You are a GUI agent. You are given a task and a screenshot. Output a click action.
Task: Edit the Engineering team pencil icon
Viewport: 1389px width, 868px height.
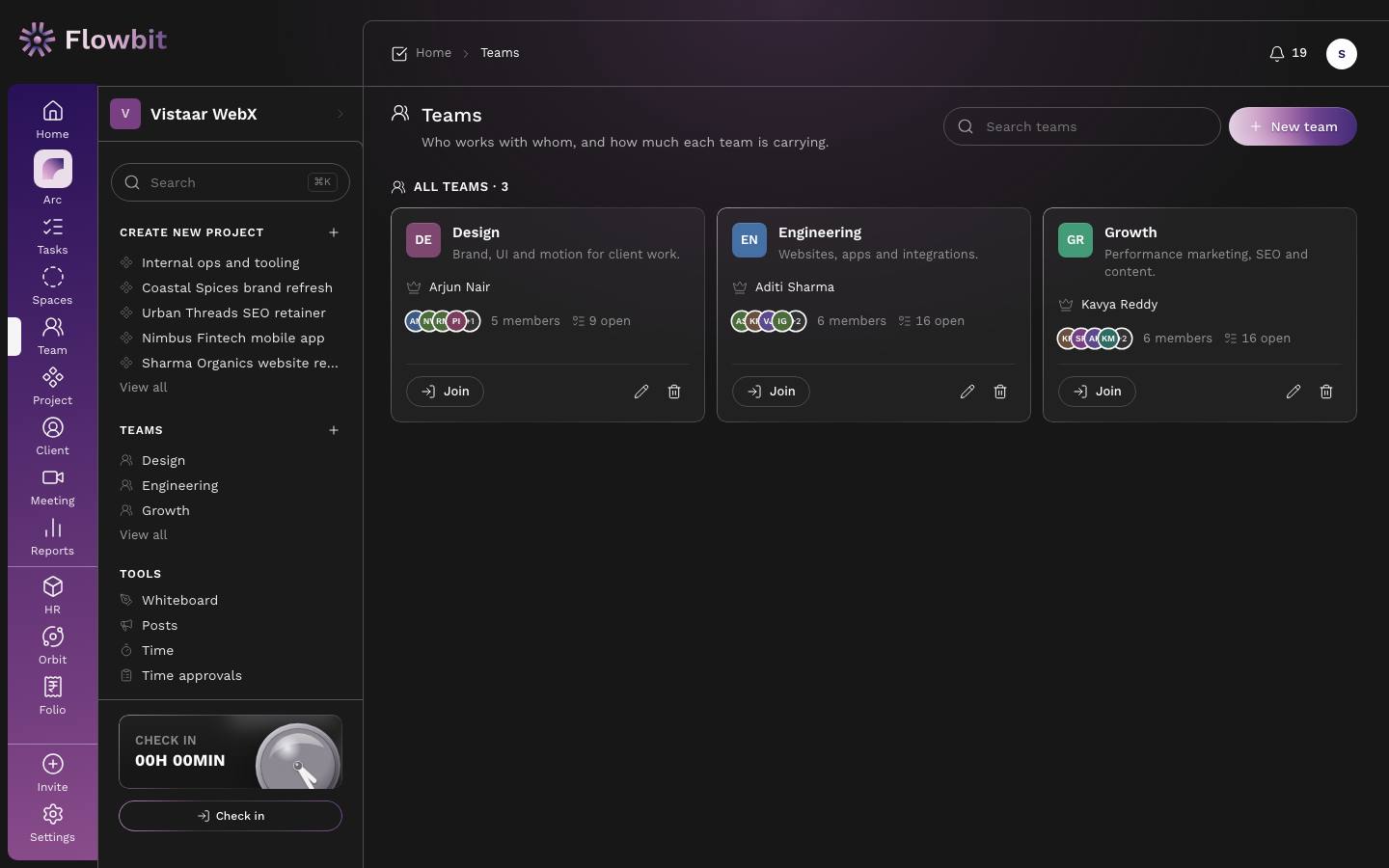point(967,392)
